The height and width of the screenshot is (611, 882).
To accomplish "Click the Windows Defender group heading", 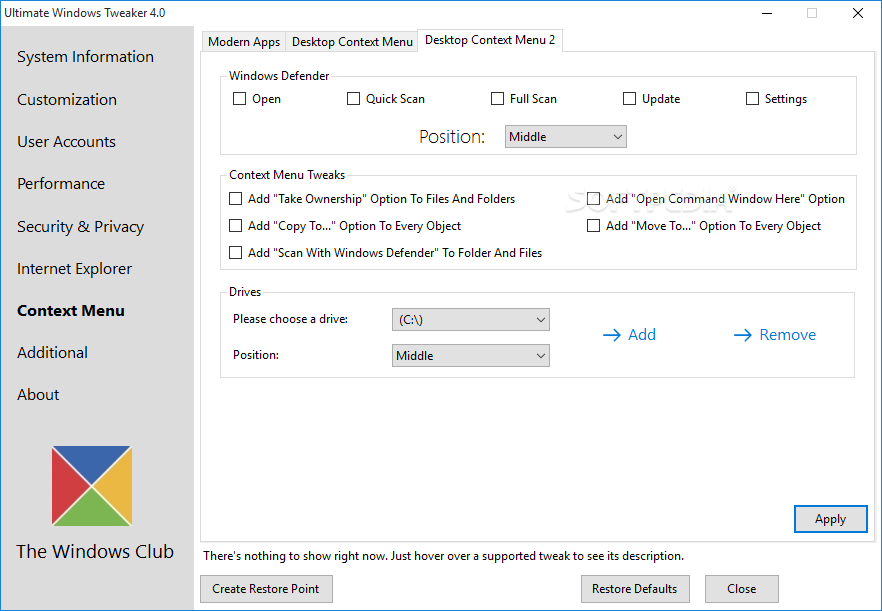I will (279, 76).
